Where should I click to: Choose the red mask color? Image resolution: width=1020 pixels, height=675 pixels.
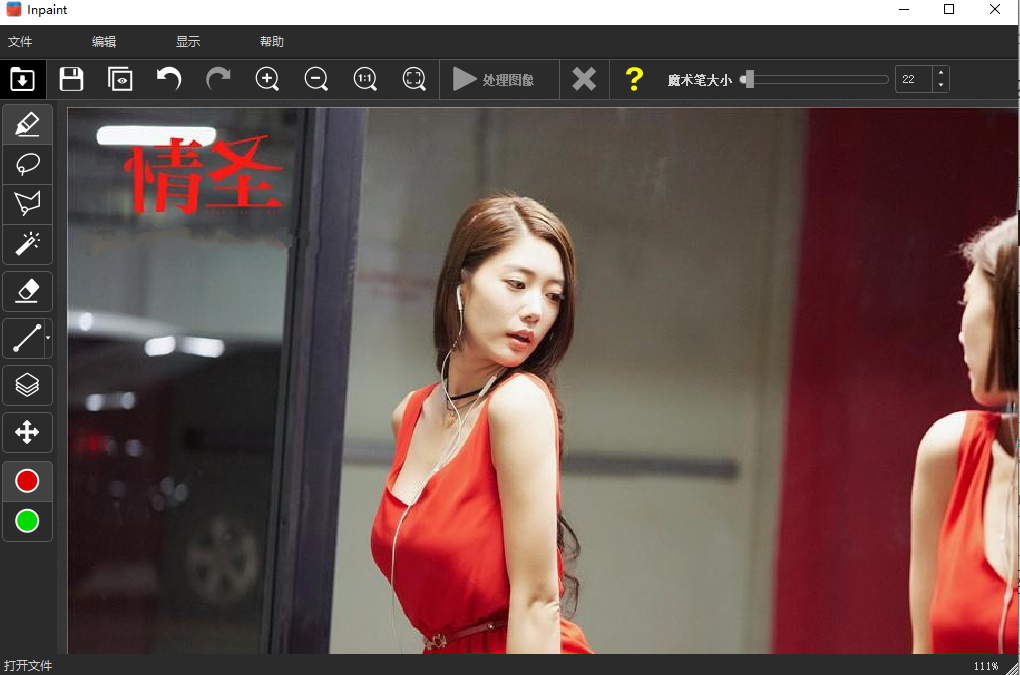(x=27, y=481)
